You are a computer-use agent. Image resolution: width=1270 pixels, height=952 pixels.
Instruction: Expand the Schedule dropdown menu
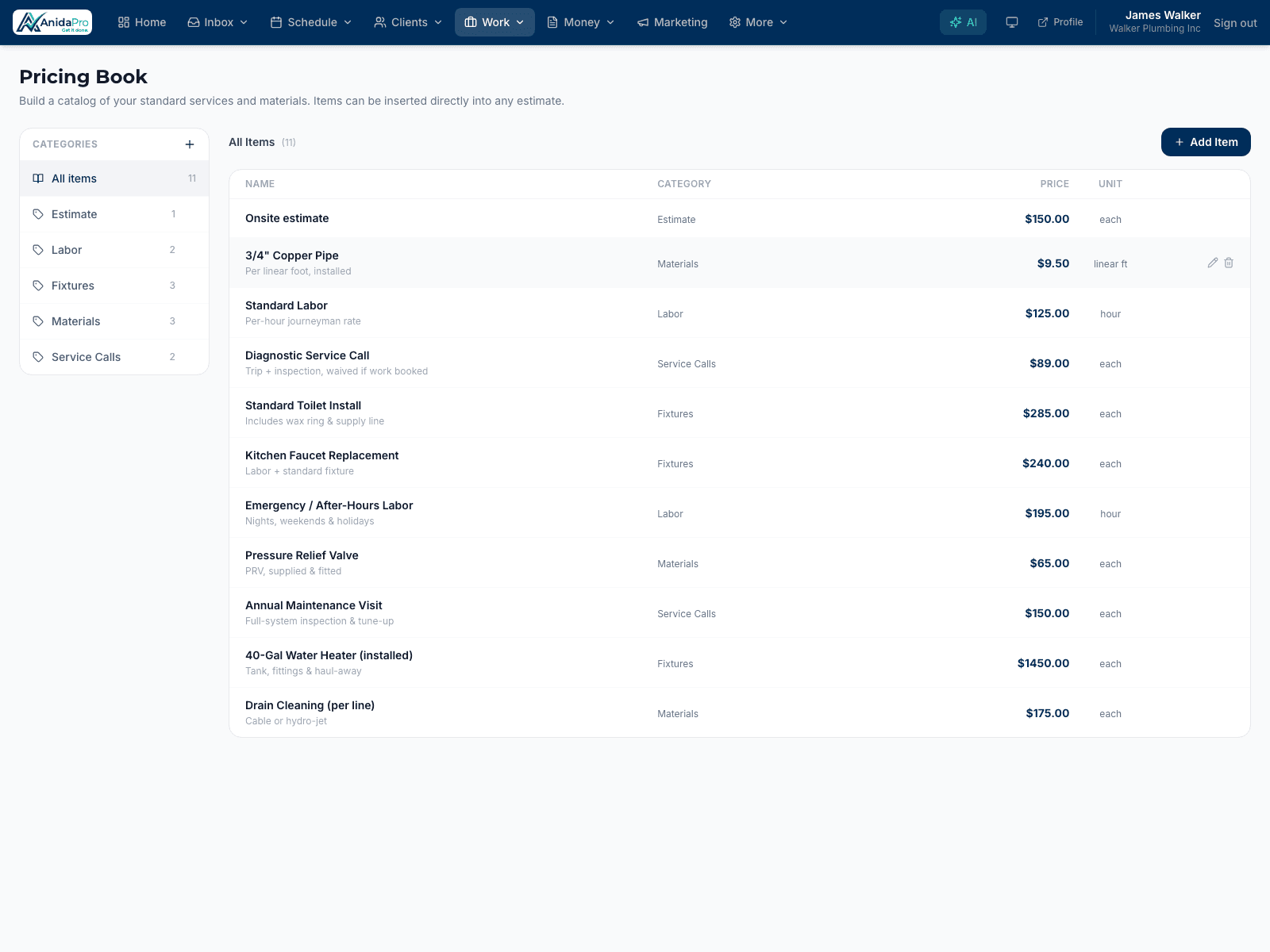(311, 22)
